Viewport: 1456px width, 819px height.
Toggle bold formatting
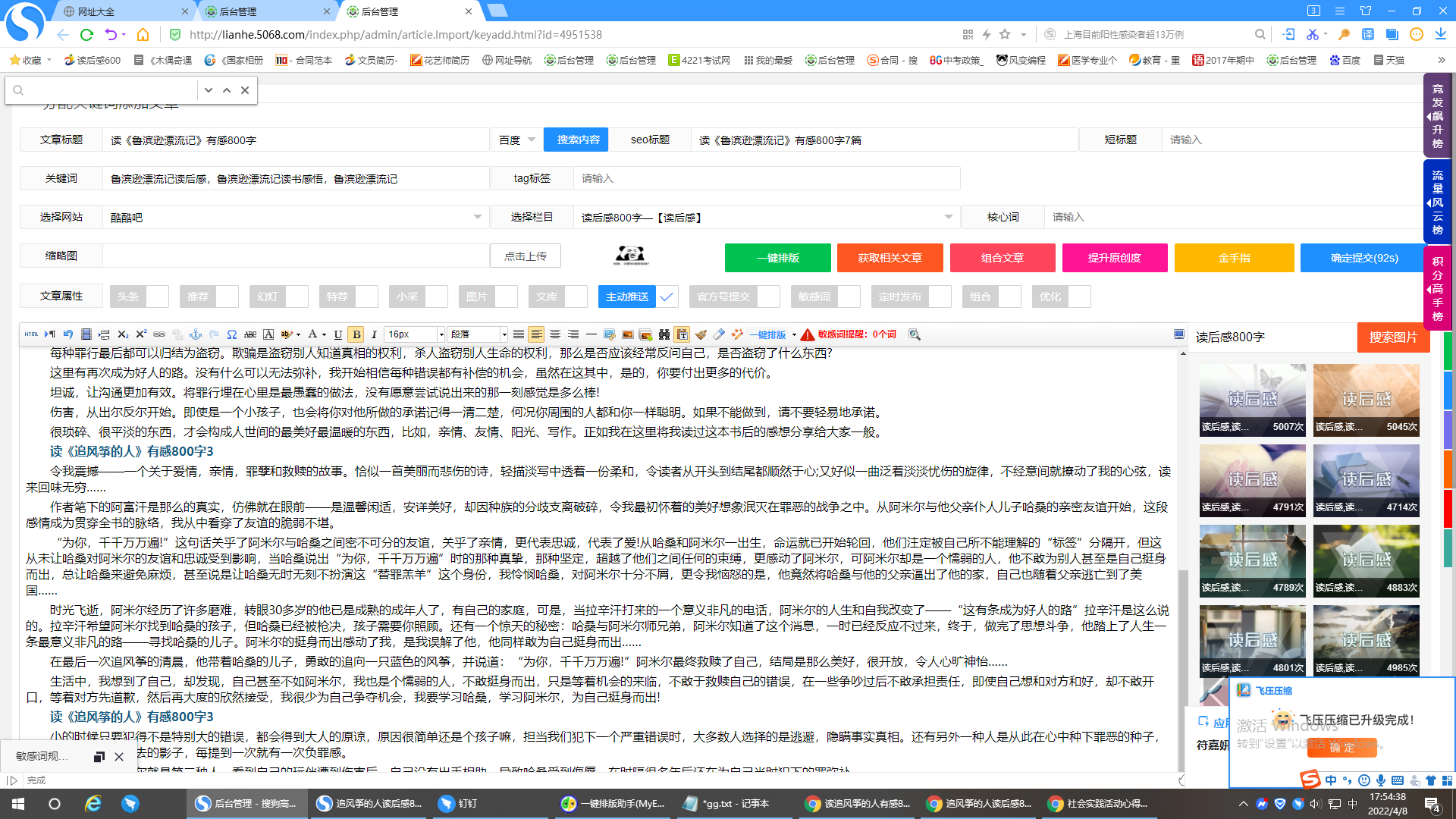tap(356, 334)
